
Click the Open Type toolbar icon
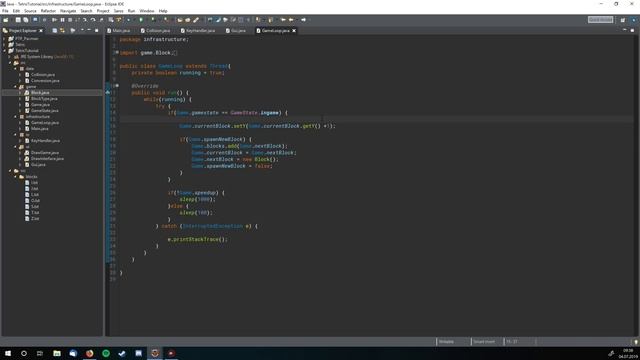[x=180, y=20]
